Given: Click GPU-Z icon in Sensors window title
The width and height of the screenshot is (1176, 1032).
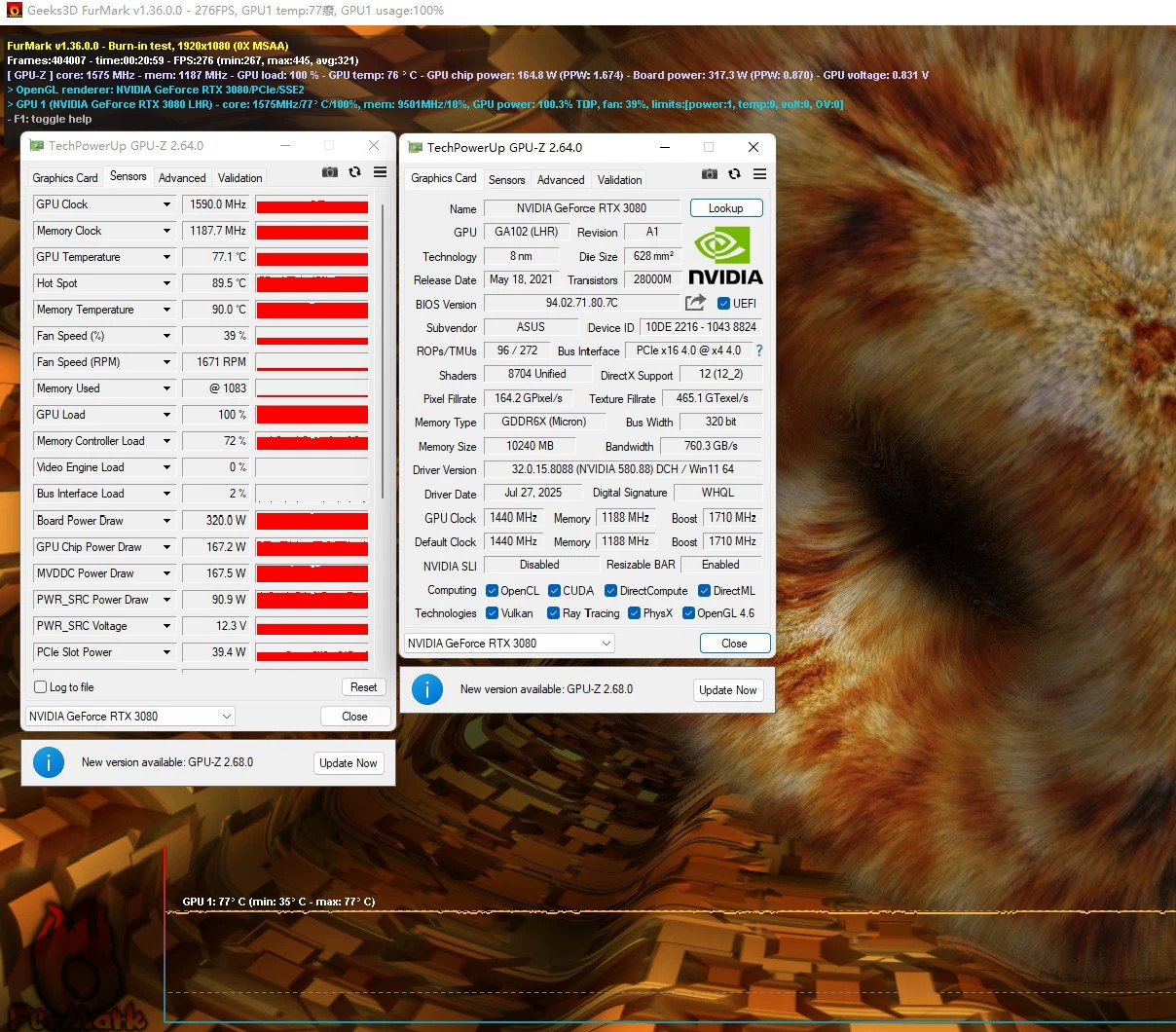Looking at the screenshot, I should 37,145.
